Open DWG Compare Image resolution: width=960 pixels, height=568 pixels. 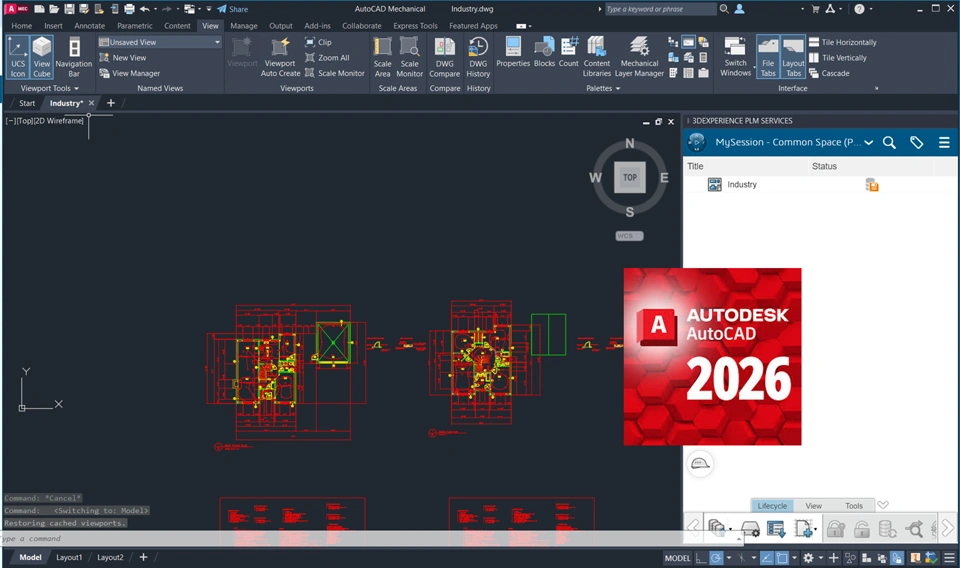[444, 57]
